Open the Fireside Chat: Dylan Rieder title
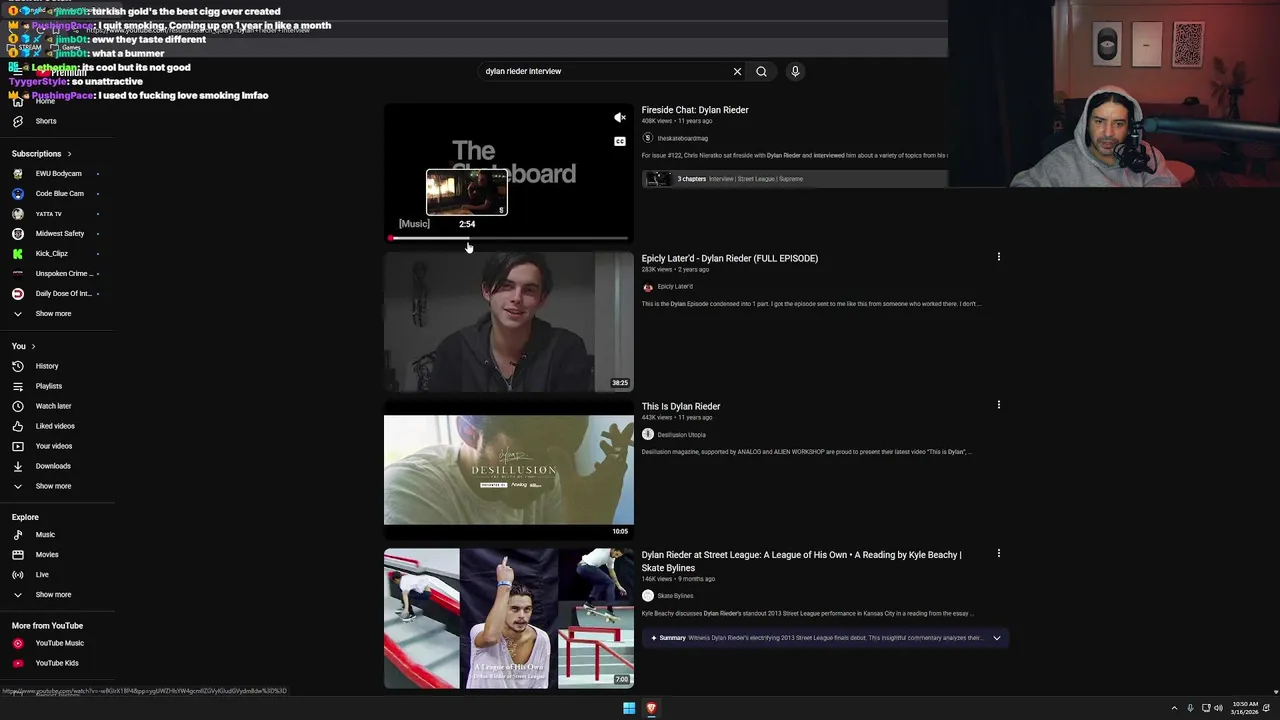Image resolution: width=1280 pixels, height=720 pixels. (695, 110)
